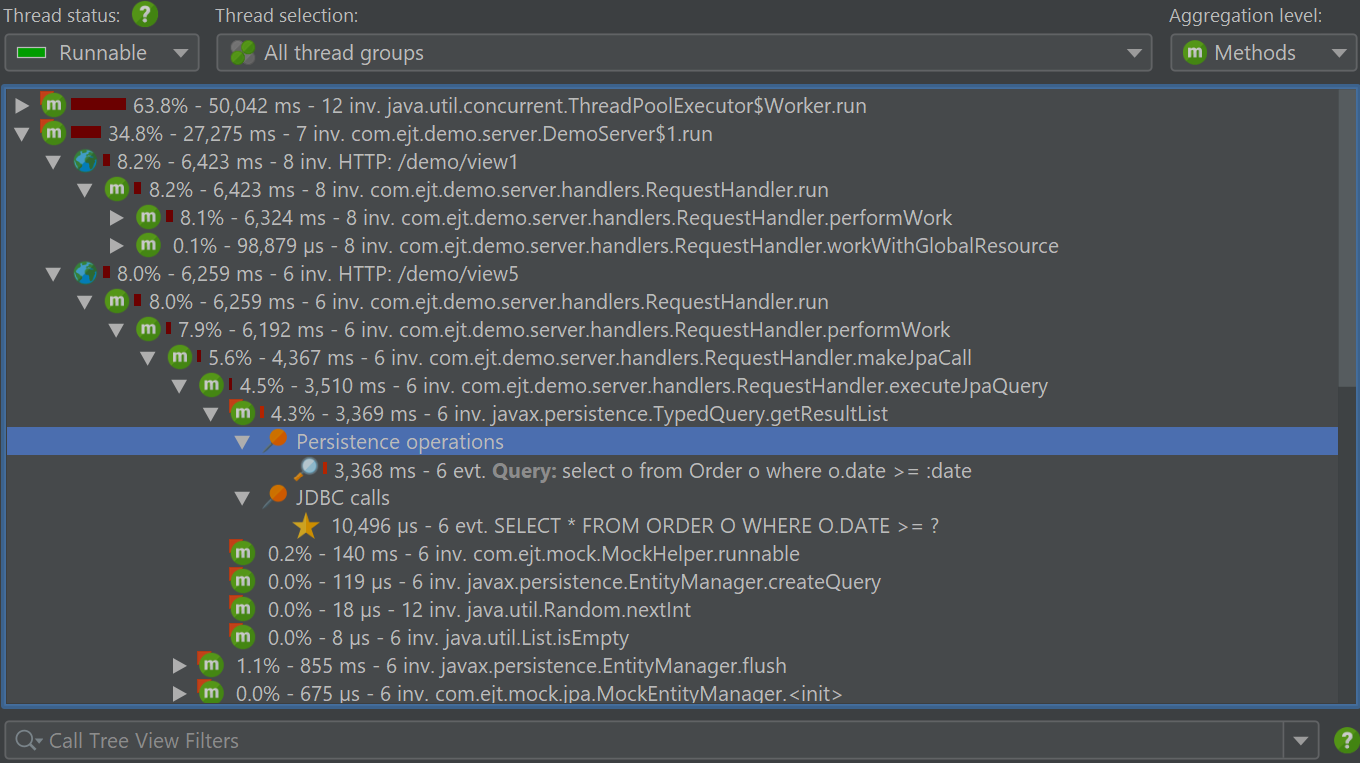Click the method icon of DemoServer$1.run
This screenshot has width=1360, height=763.
[x=53, y=132]
